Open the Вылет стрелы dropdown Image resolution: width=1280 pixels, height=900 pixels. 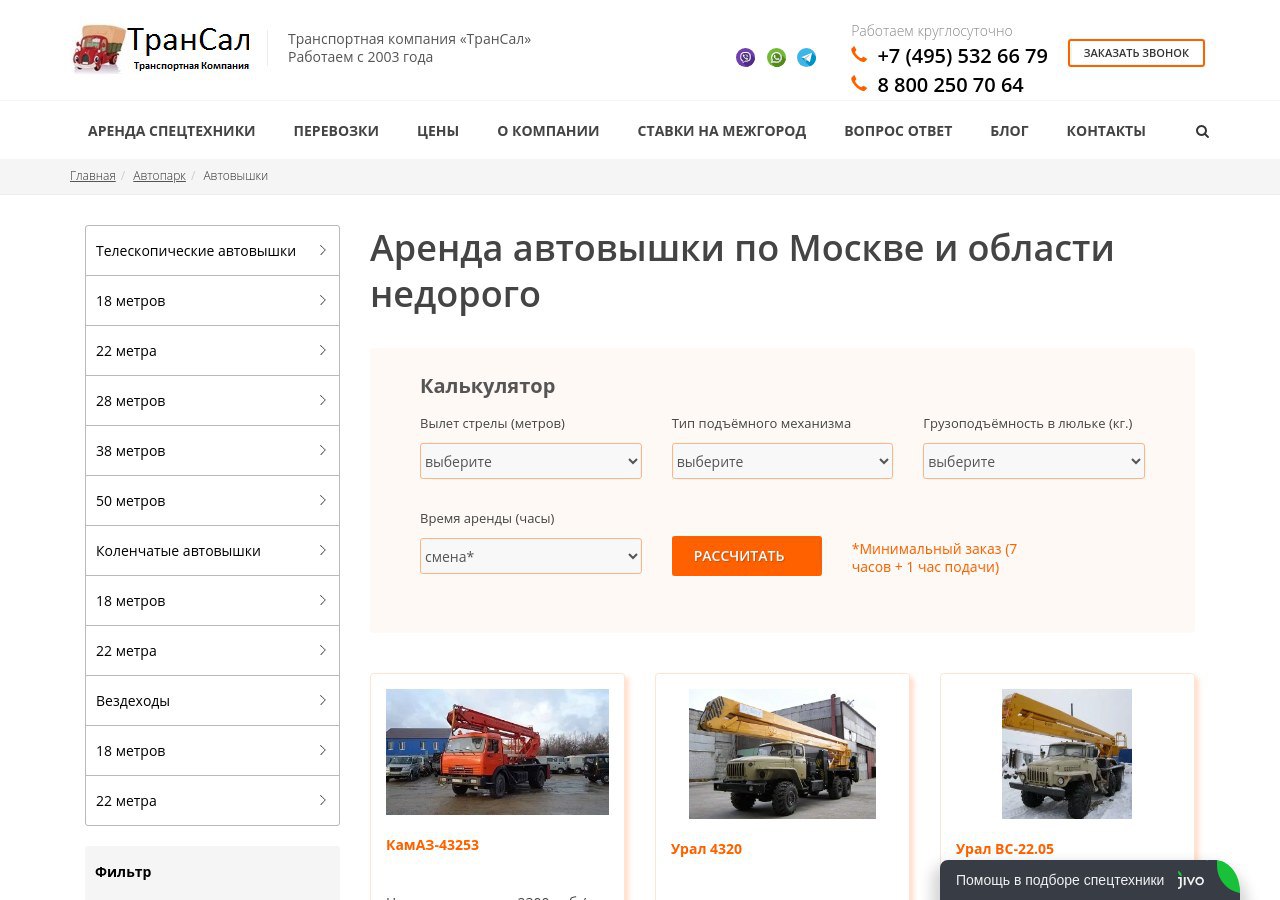[x=531, y=461]
